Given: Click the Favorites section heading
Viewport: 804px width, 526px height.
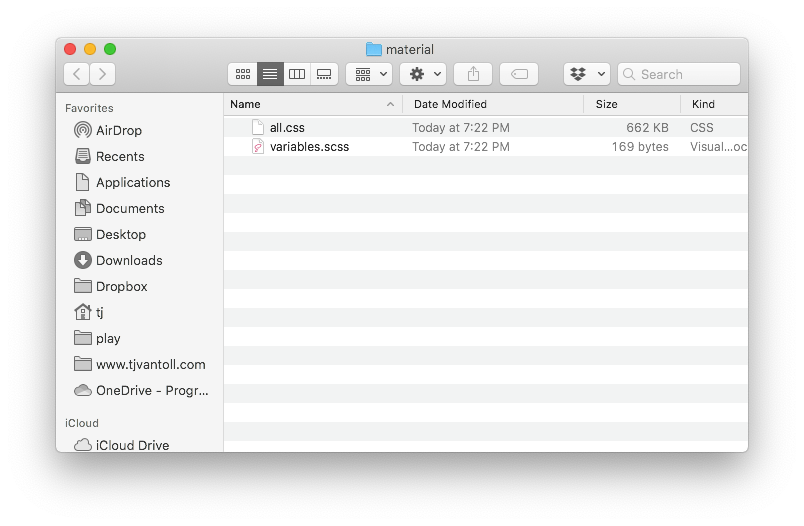Looking at the screenshot, I should (89, 108).
